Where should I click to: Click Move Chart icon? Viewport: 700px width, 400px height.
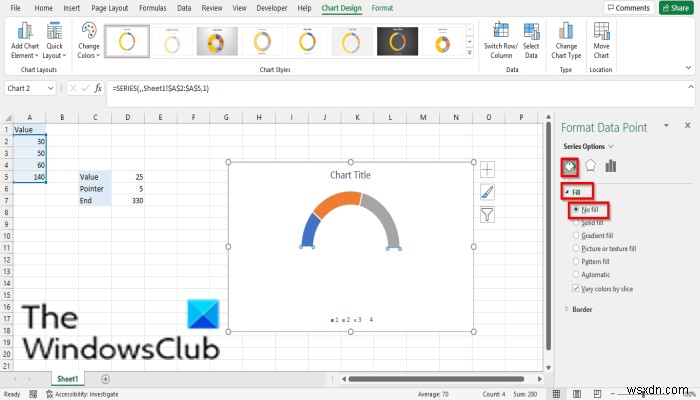tap(601, 31)
